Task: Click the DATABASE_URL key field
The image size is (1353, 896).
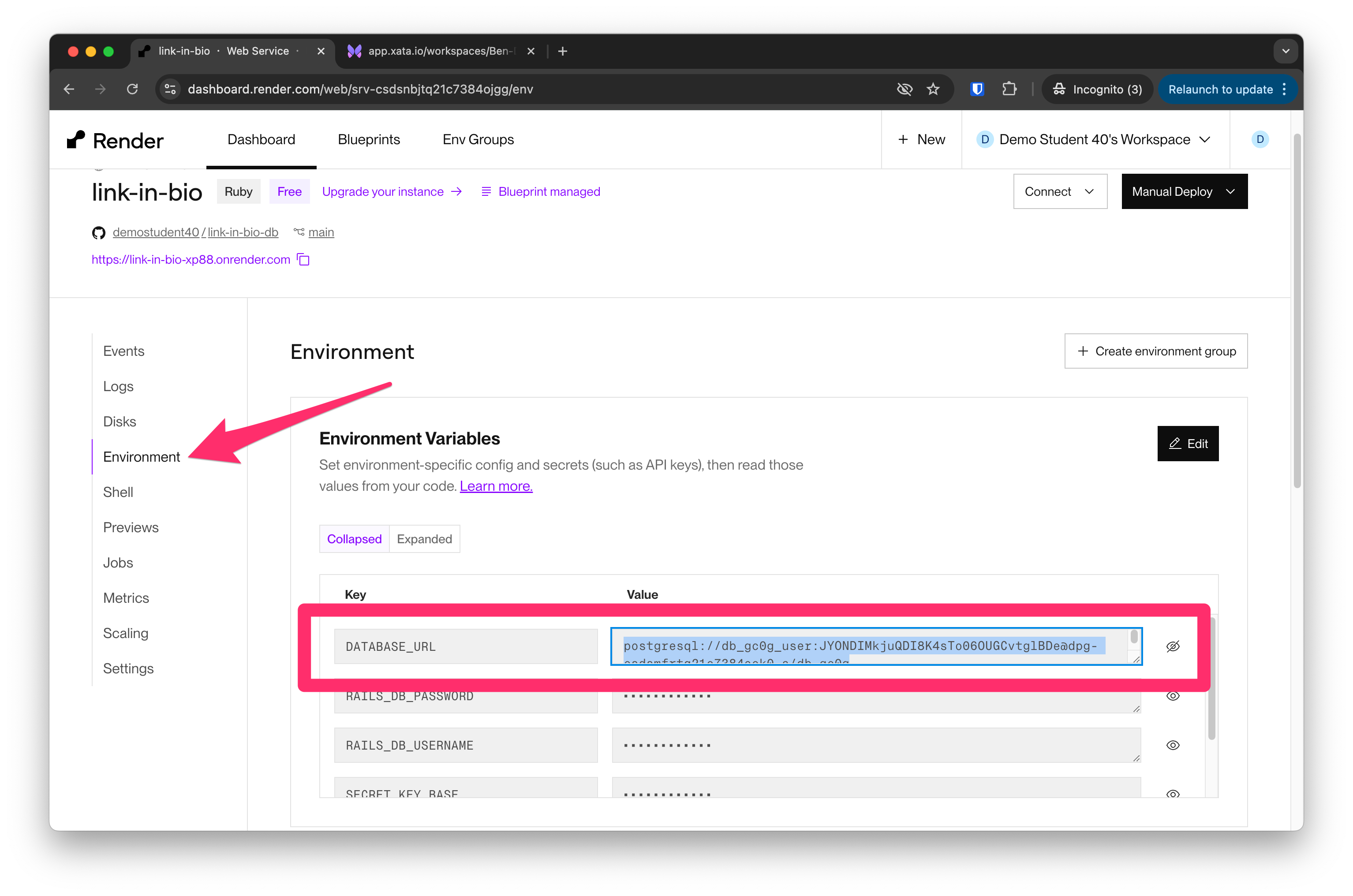Action: click(x=466, y=646)
